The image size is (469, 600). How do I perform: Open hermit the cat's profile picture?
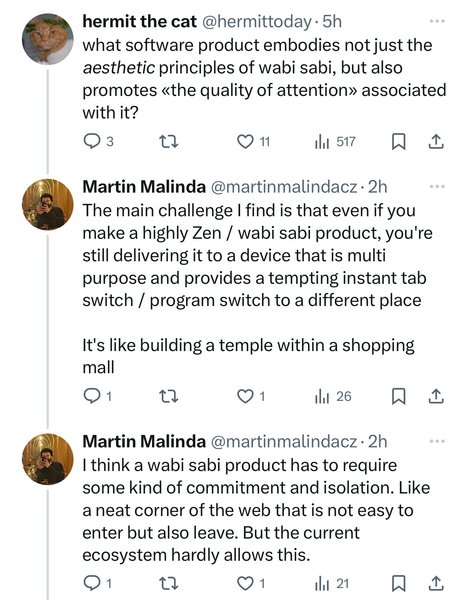pyautogui.click(x=47, y=39)
